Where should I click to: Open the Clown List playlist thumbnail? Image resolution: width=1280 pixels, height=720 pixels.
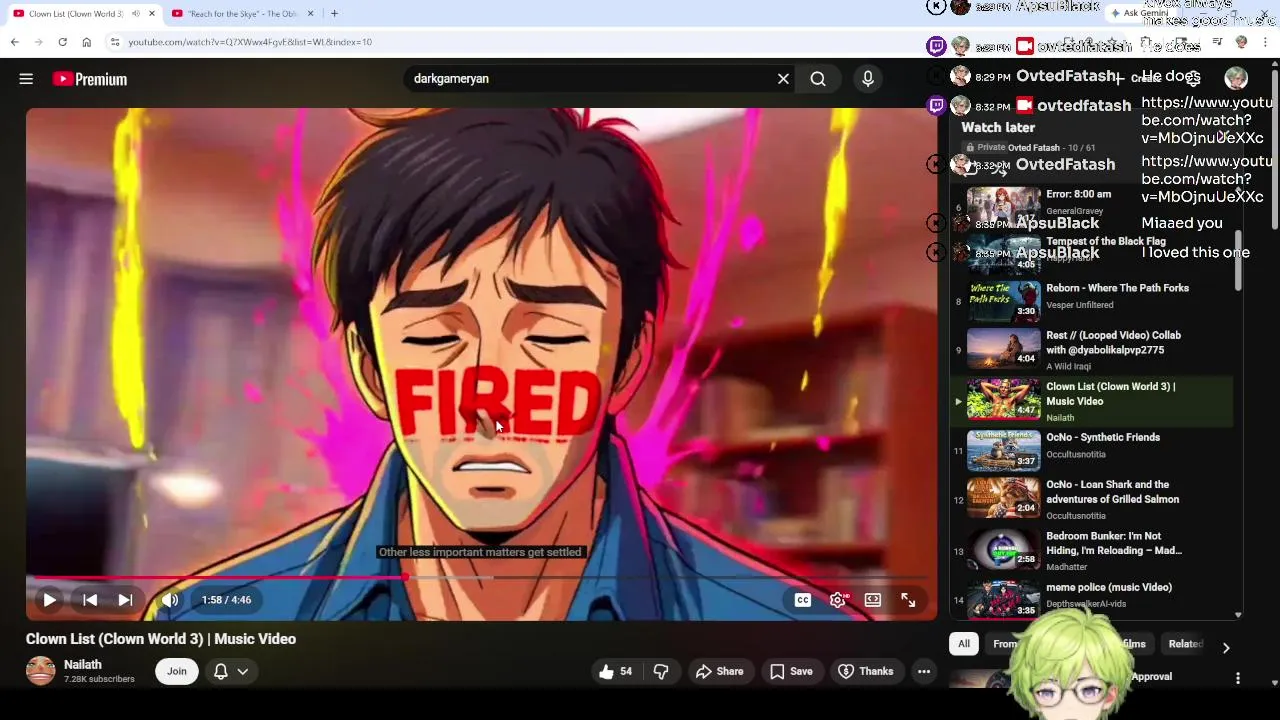point(1003,398)
